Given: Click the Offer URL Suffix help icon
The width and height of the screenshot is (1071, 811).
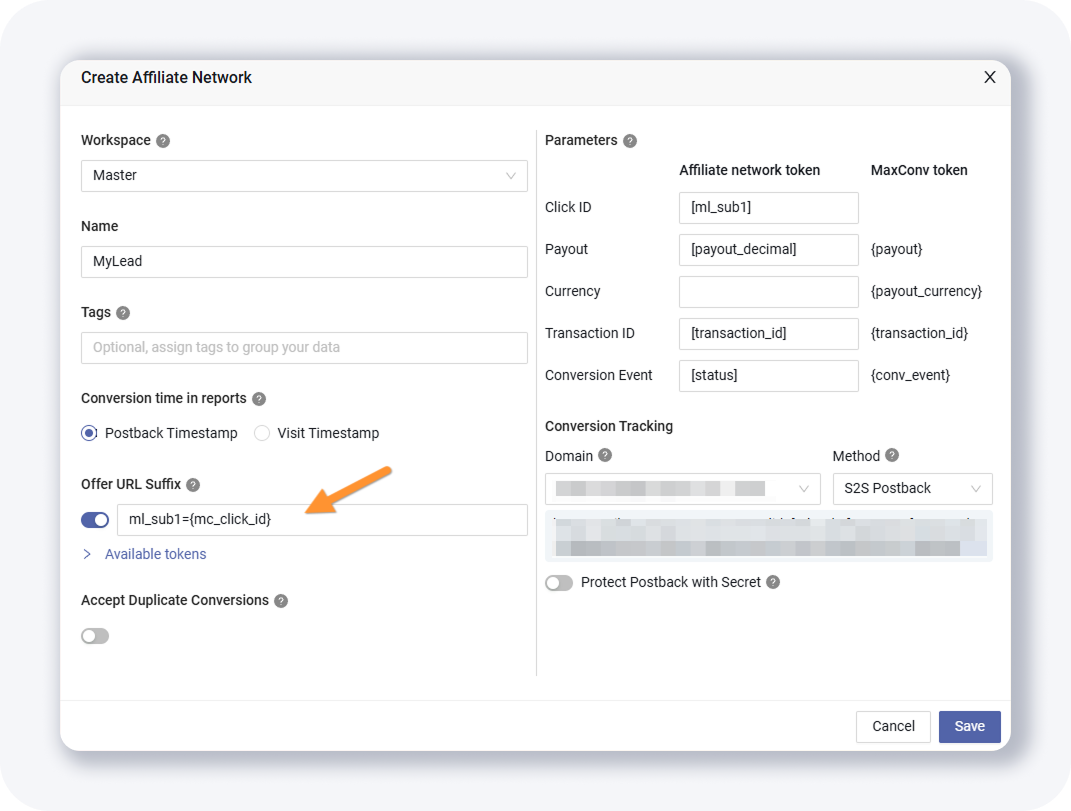Looking at the screenshot, I should pos(193,485).
